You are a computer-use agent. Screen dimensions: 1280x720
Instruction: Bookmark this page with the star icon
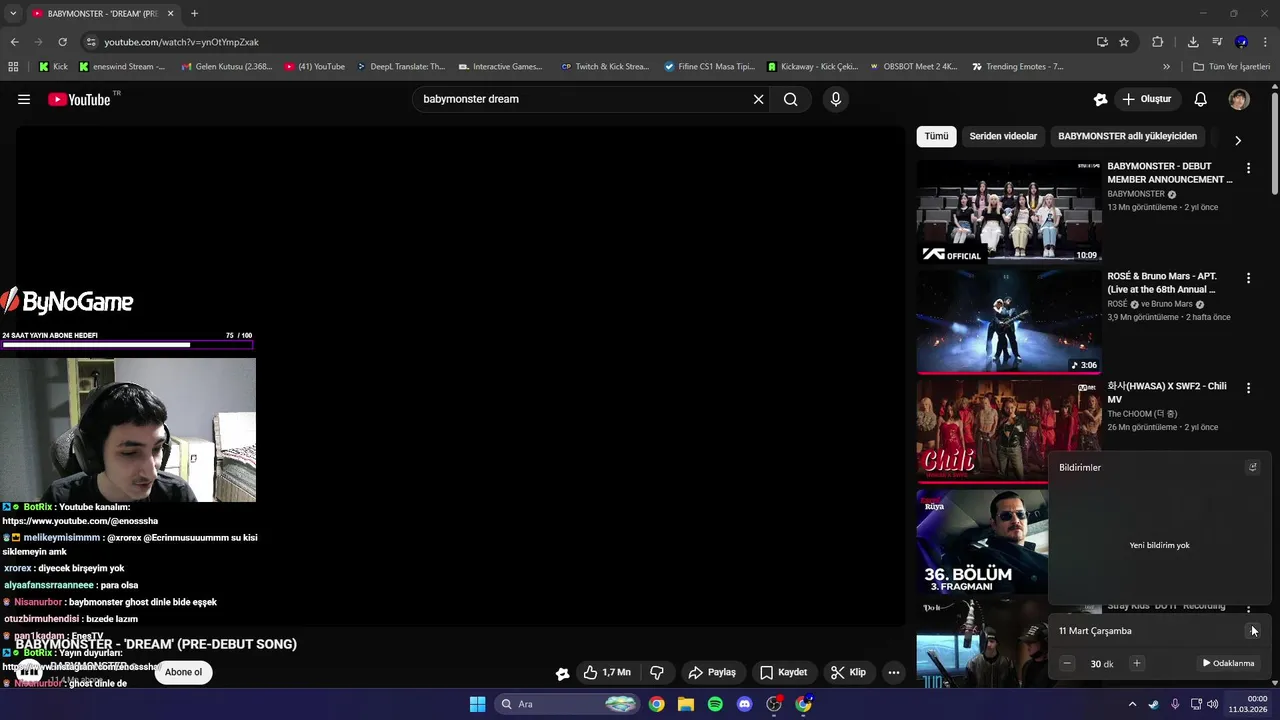coord(1124,42)
